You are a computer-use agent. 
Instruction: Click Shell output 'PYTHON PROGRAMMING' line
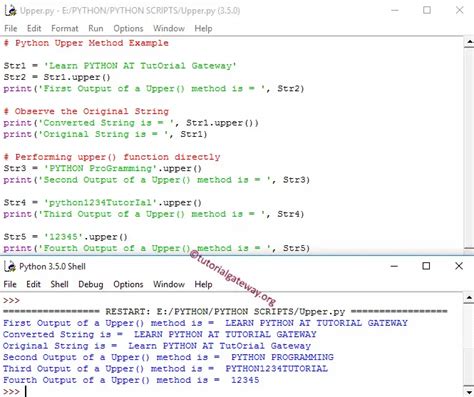168,357
